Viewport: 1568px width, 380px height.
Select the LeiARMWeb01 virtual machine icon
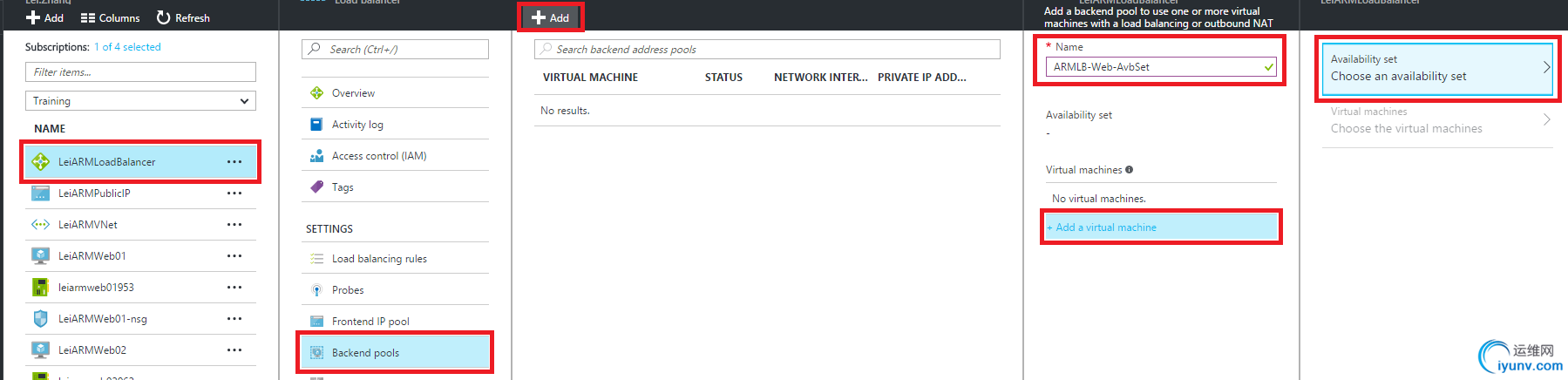(40, 256)
